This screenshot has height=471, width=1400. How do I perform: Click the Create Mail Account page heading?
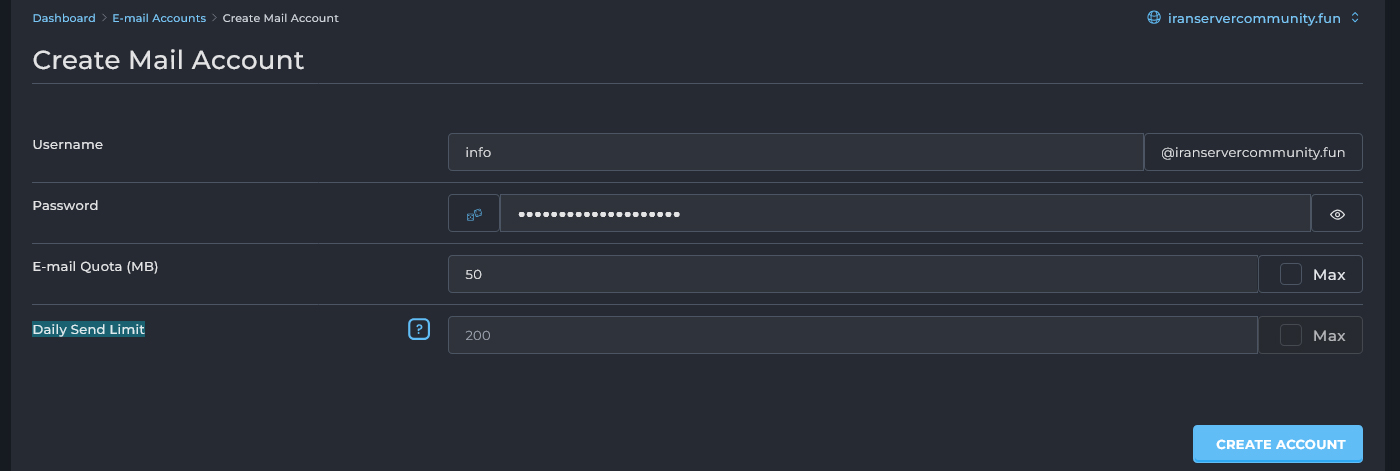[168, 60]
